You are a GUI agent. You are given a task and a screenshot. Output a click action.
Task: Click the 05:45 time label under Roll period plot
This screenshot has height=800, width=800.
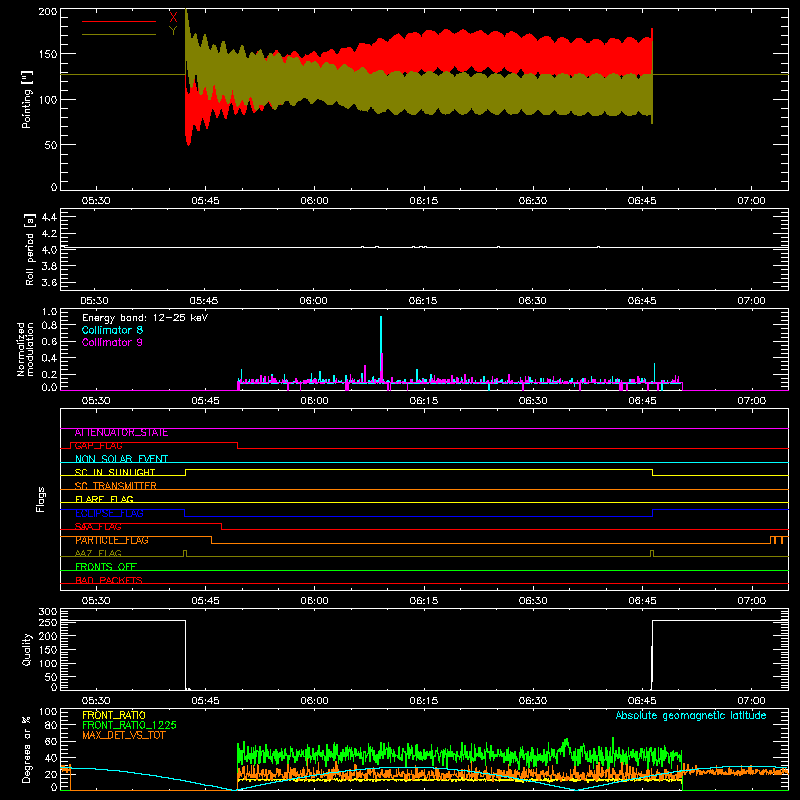[204, 301]
